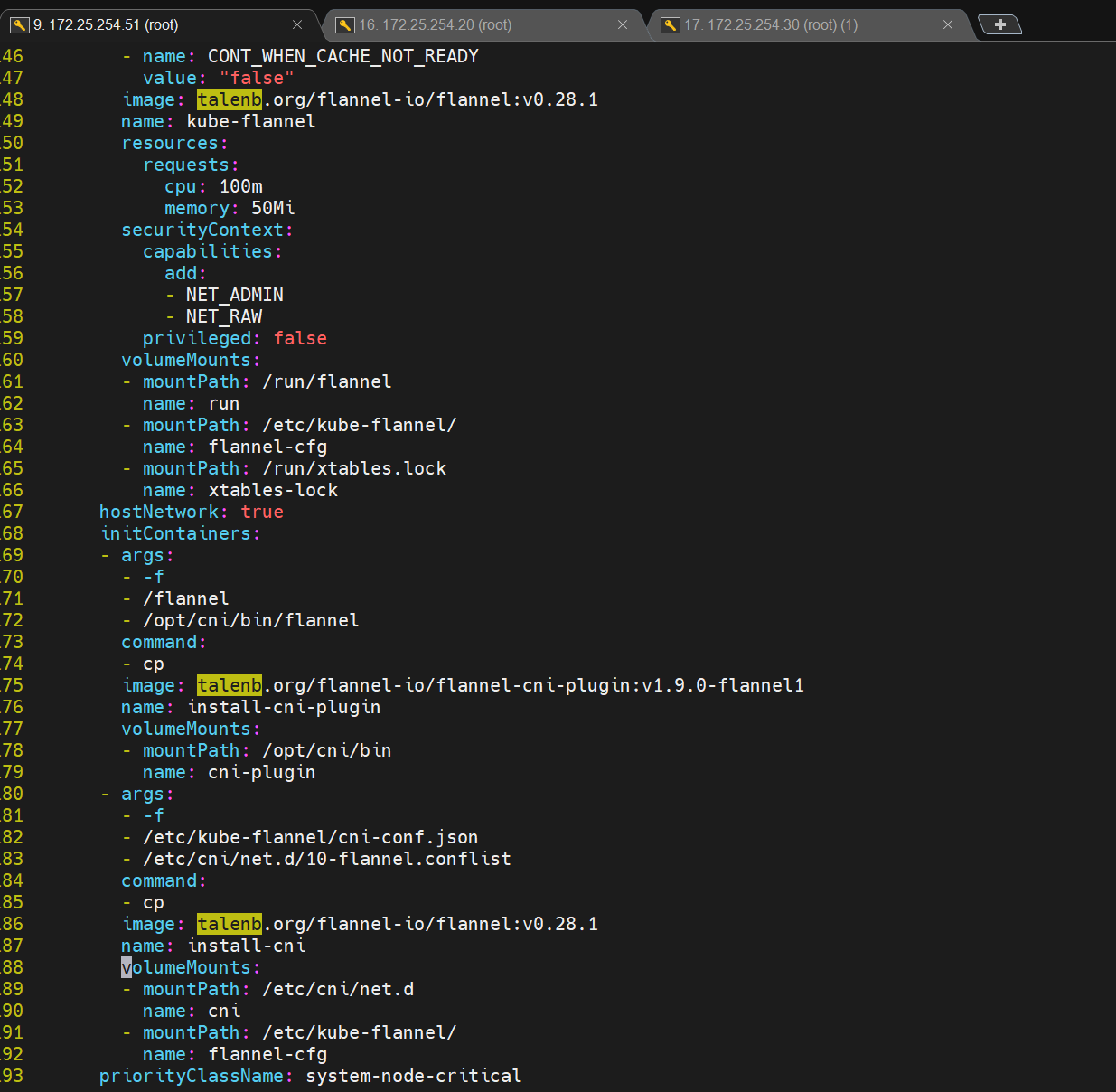Click the 'requests:' key
The image size is (1116, 1092).
point(192,165)
